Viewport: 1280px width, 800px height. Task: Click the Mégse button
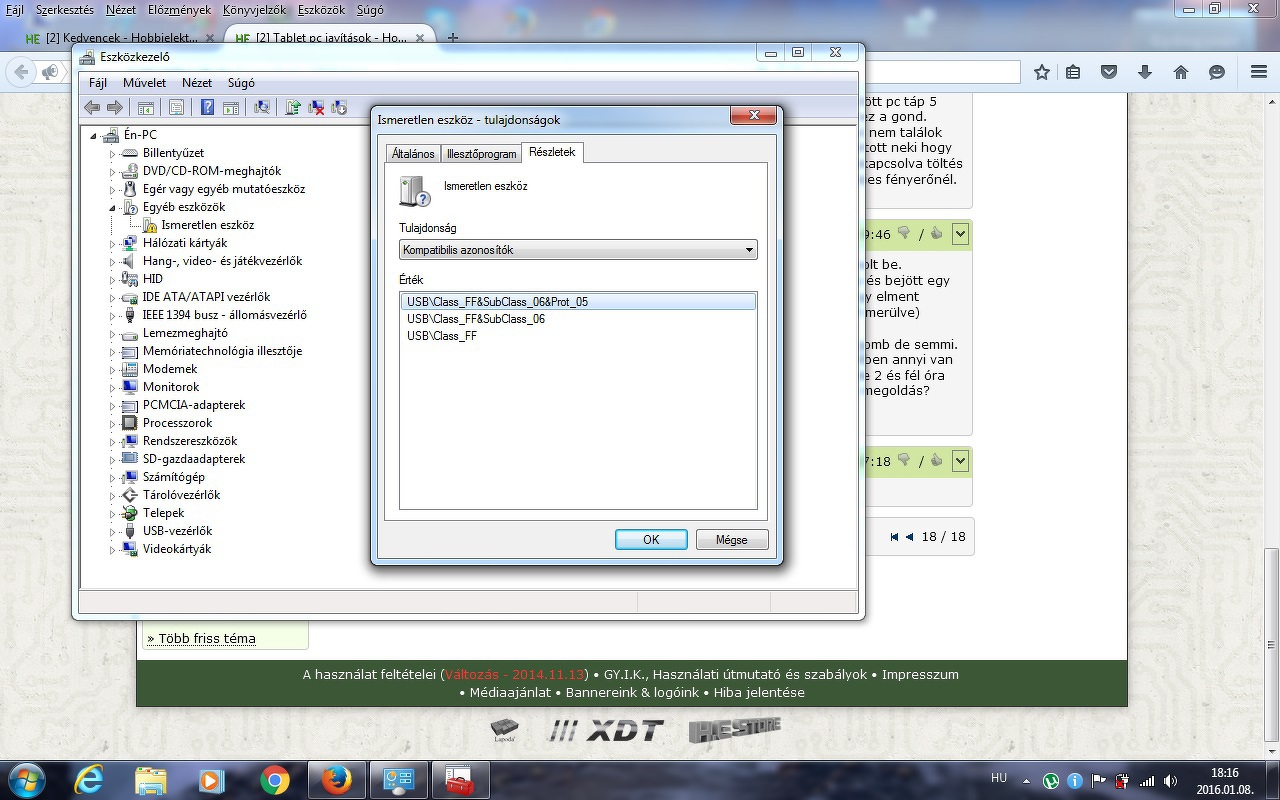(x=732, y=540)
